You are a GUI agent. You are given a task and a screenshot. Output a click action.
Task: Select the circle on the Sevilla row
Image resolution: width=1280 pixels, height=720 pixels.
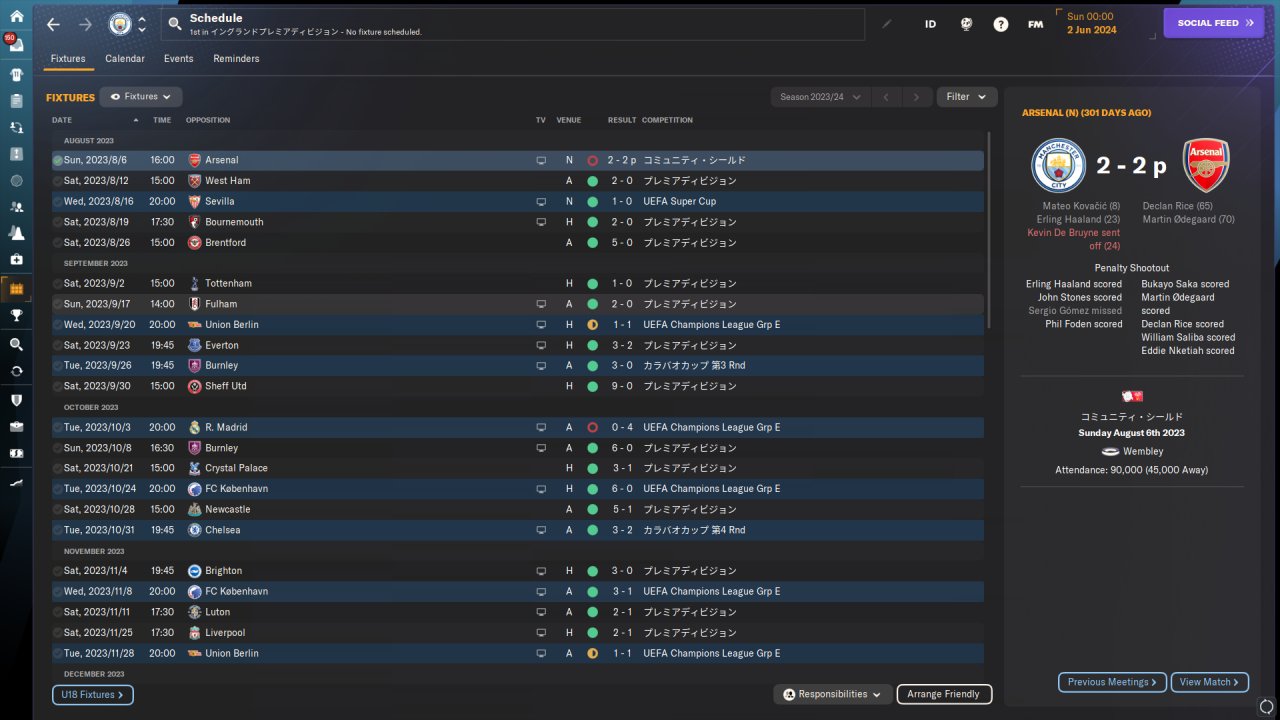[x=57, y=201]
